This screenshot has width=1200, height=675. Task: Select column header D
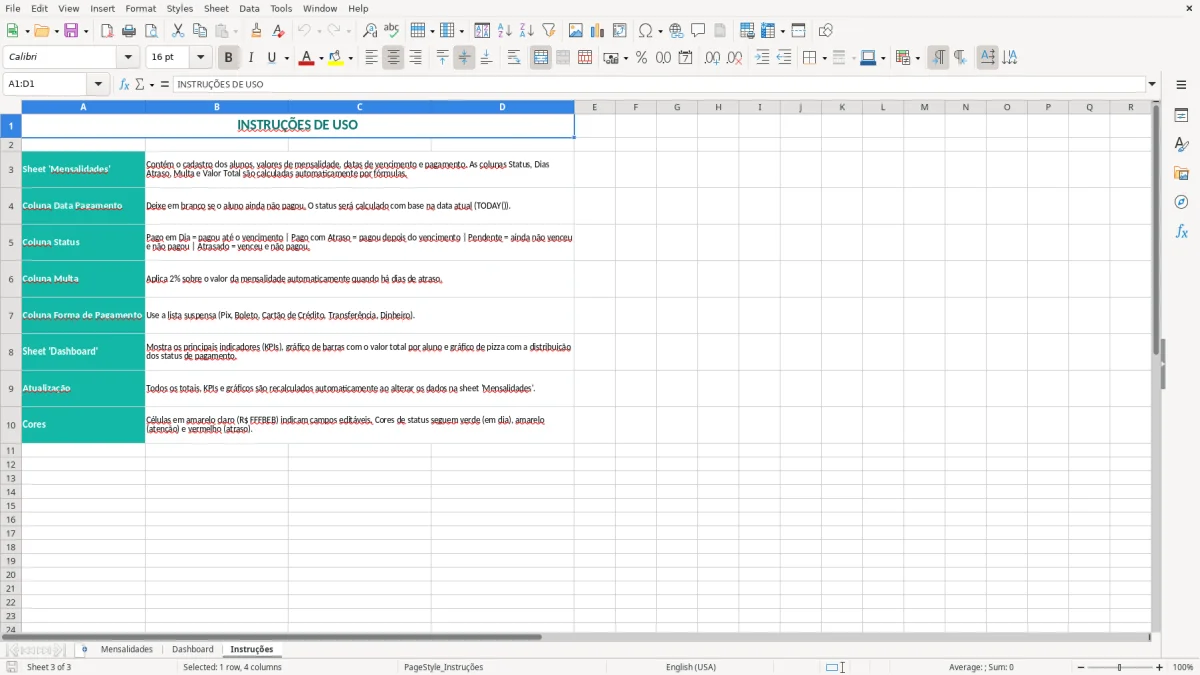click(502, 107)
